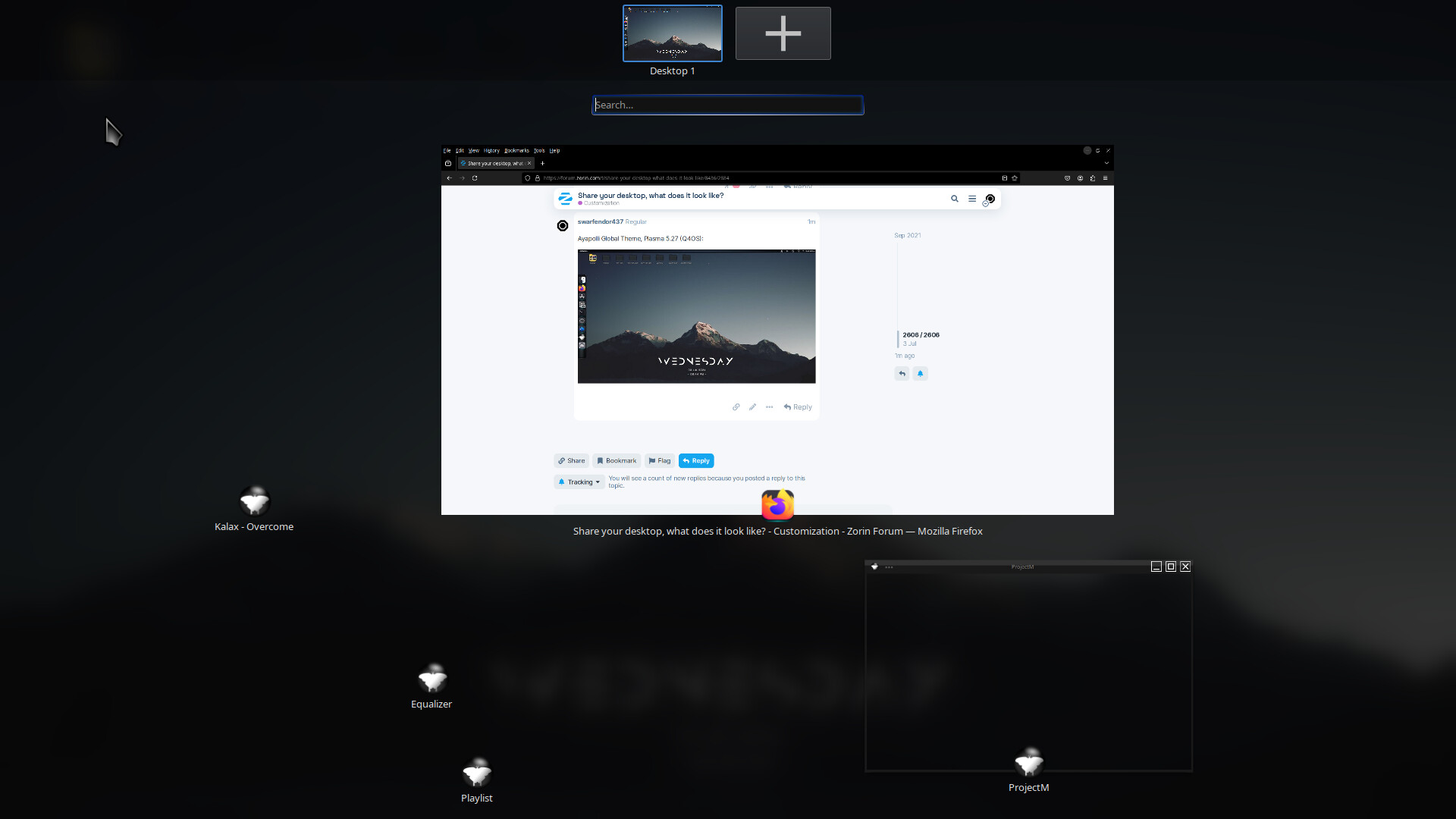Image resolution: width=1456 pixels, height=819 pixels.
Task: Focus the overview Search field
Action: tap(727, 105)
